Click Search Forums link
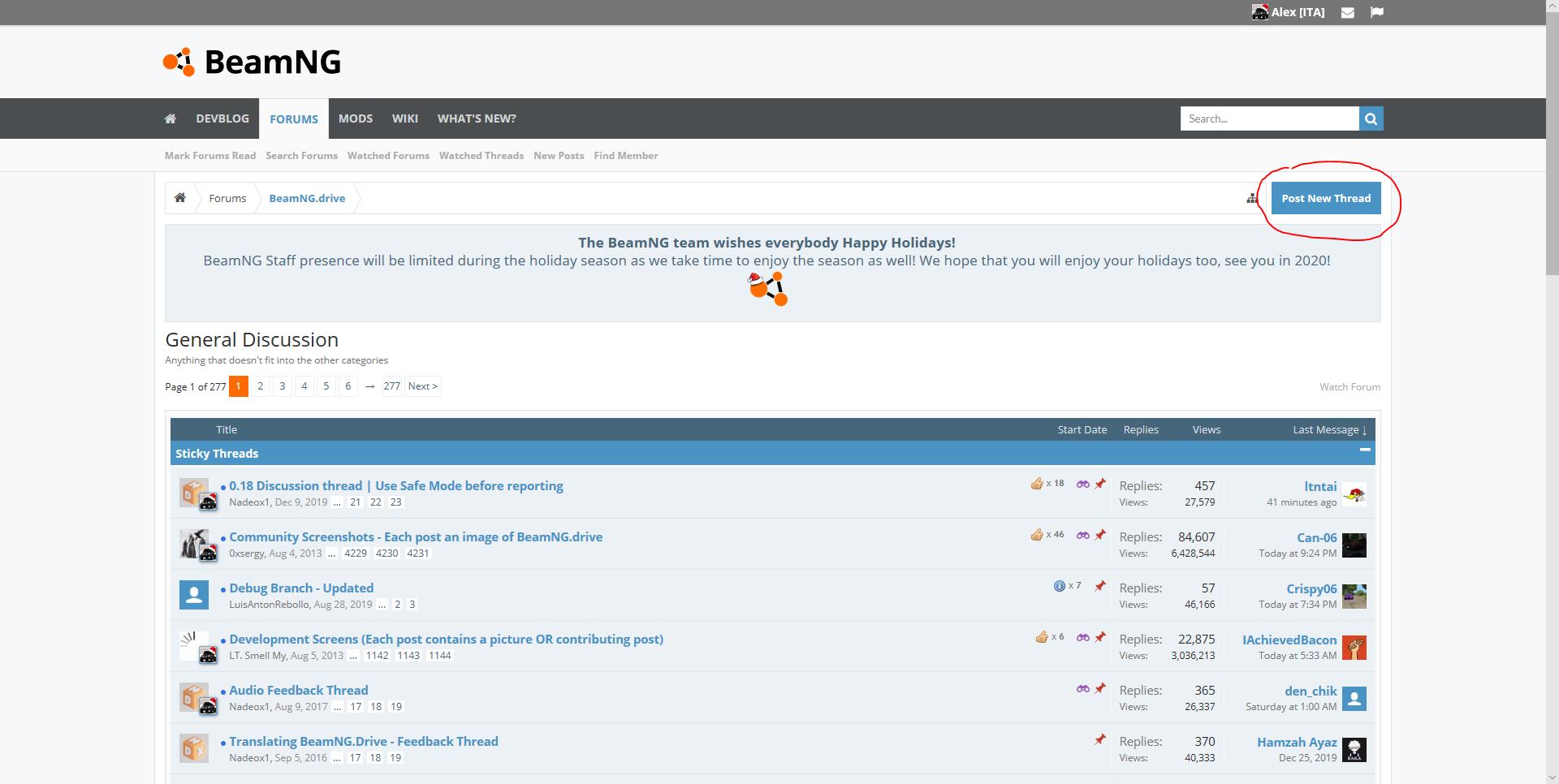The height and width of the screenshot is (784, 1559). tap(301, 156)
